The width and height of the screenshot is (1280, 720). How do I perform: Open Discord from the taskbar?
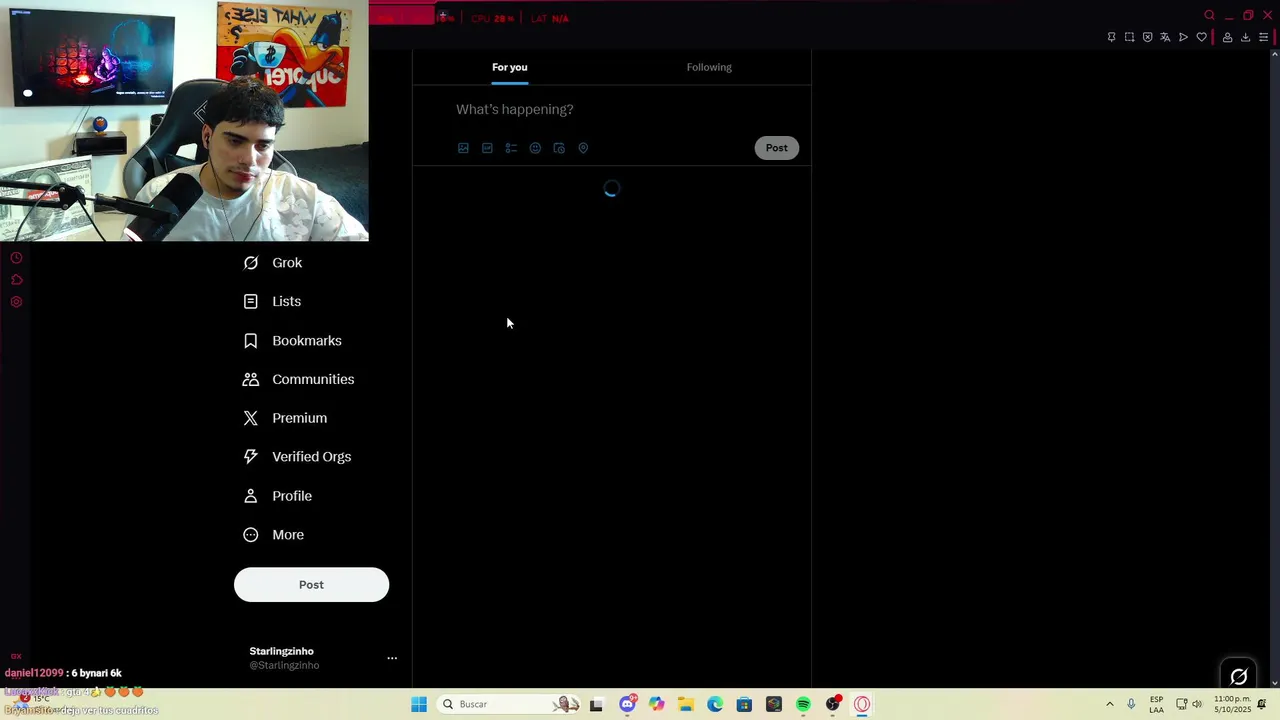point(627,704)
